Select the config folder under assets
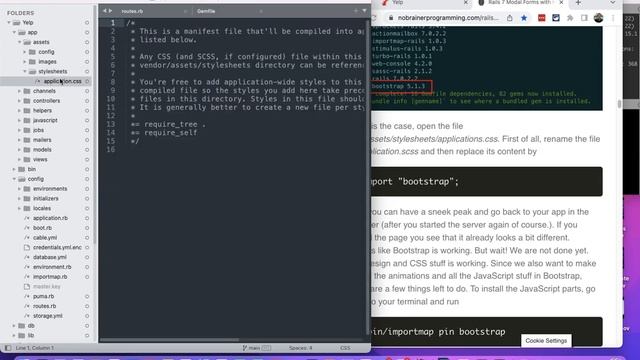The width and height of the screenshot is (640, 360). (x=46, y=52)
